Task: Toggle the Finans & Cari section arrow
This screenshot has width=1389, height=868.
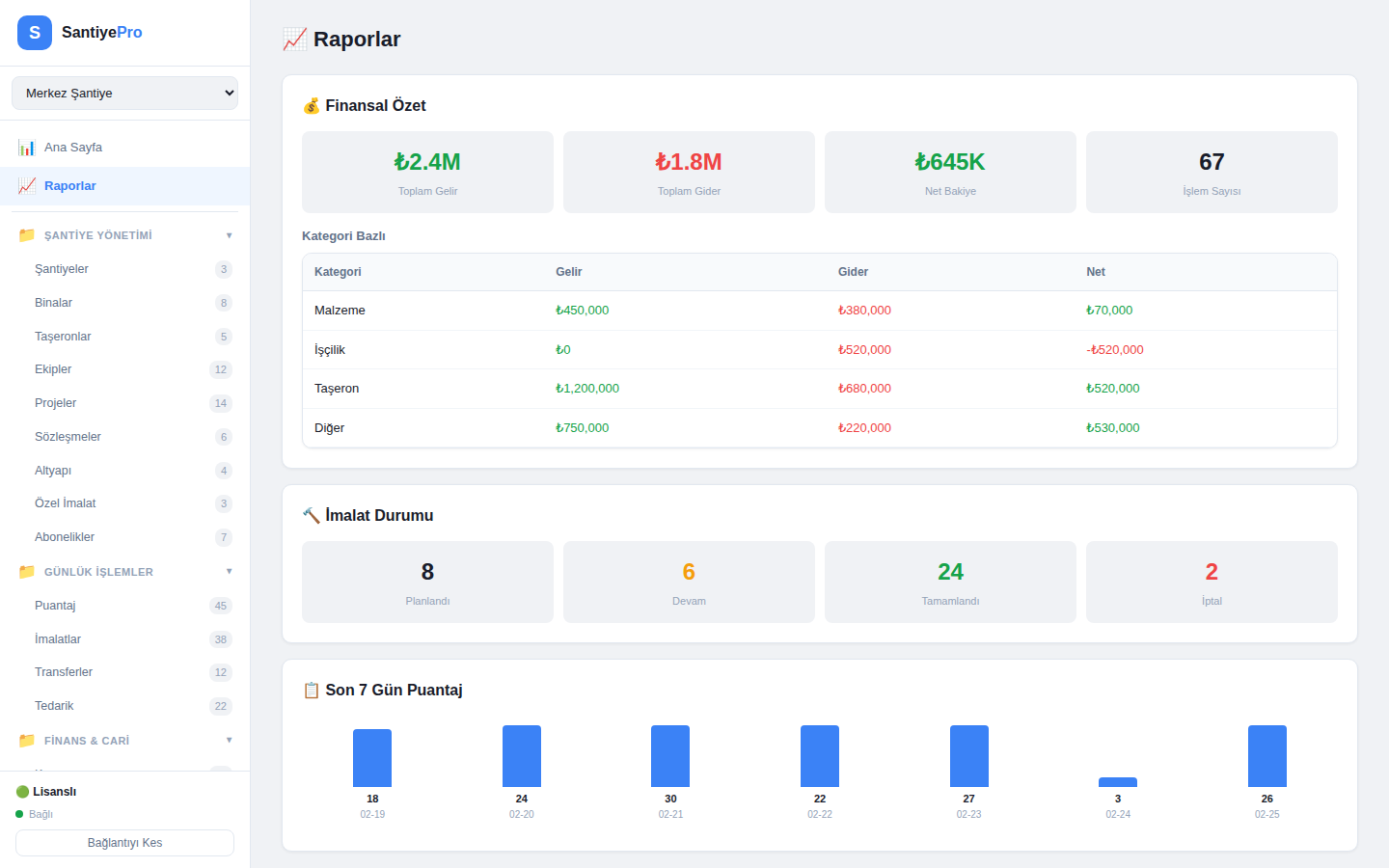Action: (229, 741)
